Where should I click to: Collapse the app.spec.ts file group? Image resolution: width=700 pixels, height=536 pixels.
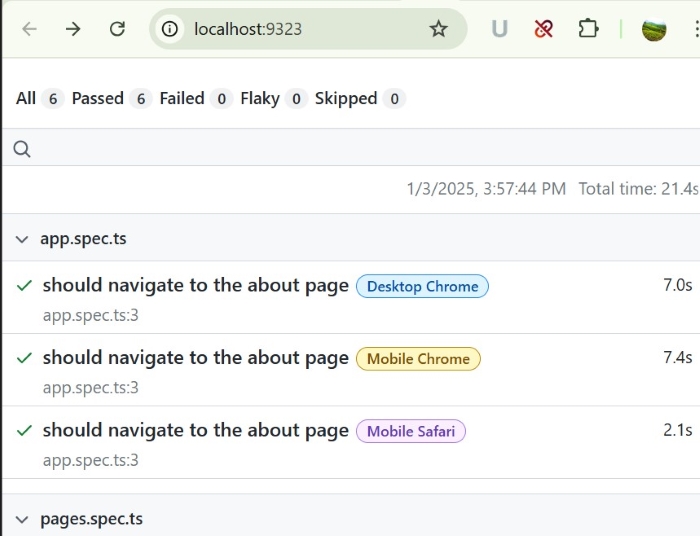(22, 239)
